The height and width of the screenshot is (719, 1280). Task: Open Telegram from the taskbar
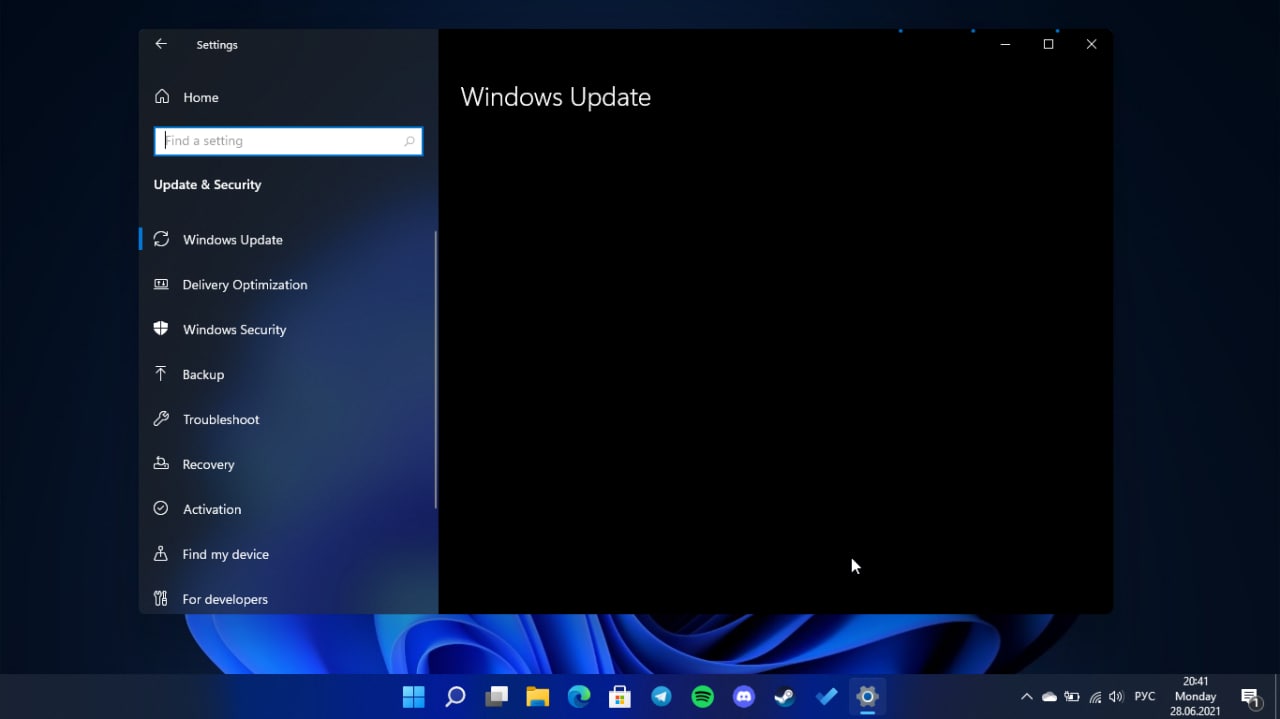(661, 697)
